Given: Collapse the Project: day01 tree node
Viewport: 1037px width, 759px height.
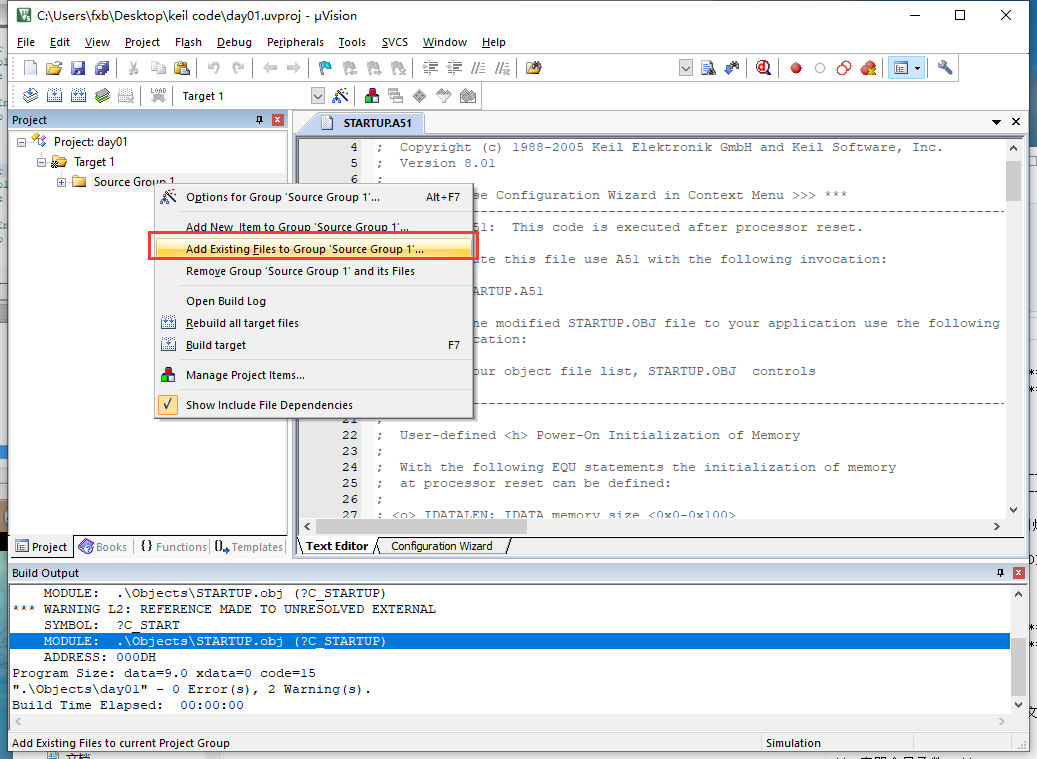Looking at the screenshot, I should pyautogui.click(x=21, y=141).
